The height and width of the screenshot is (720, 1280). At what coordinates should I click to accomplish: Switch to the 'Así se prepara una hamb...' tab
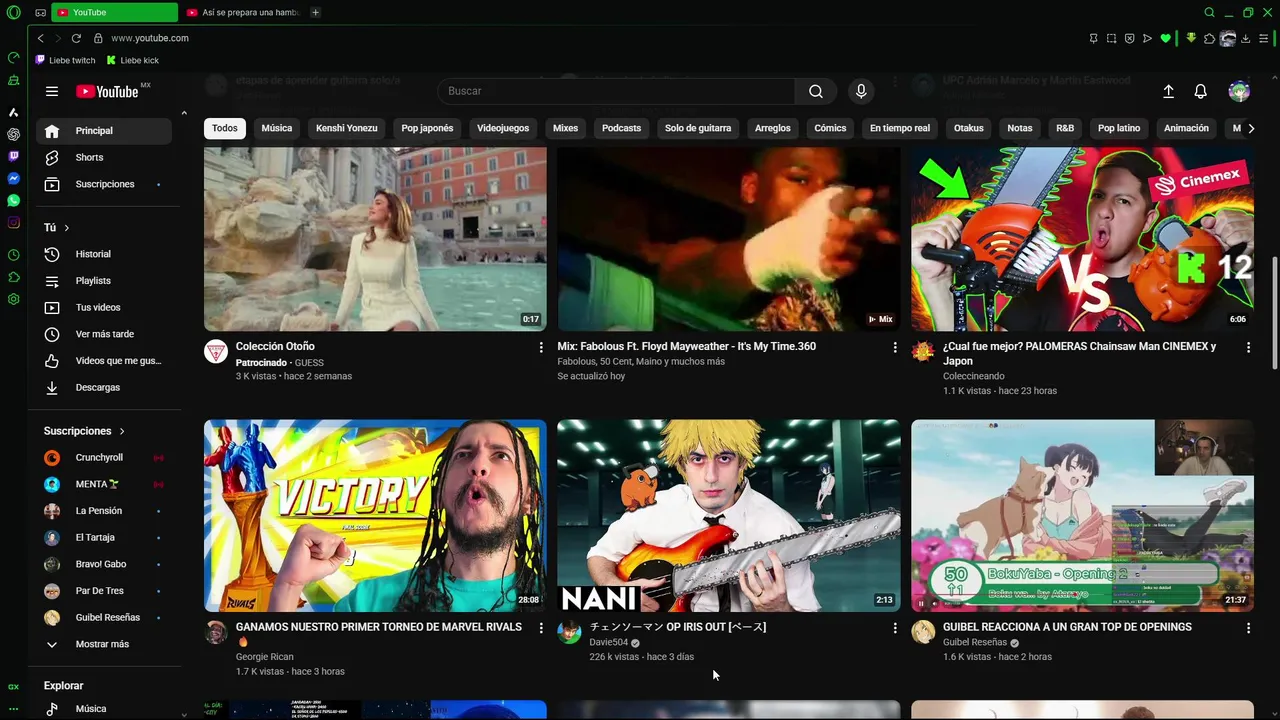coord(243,12)
